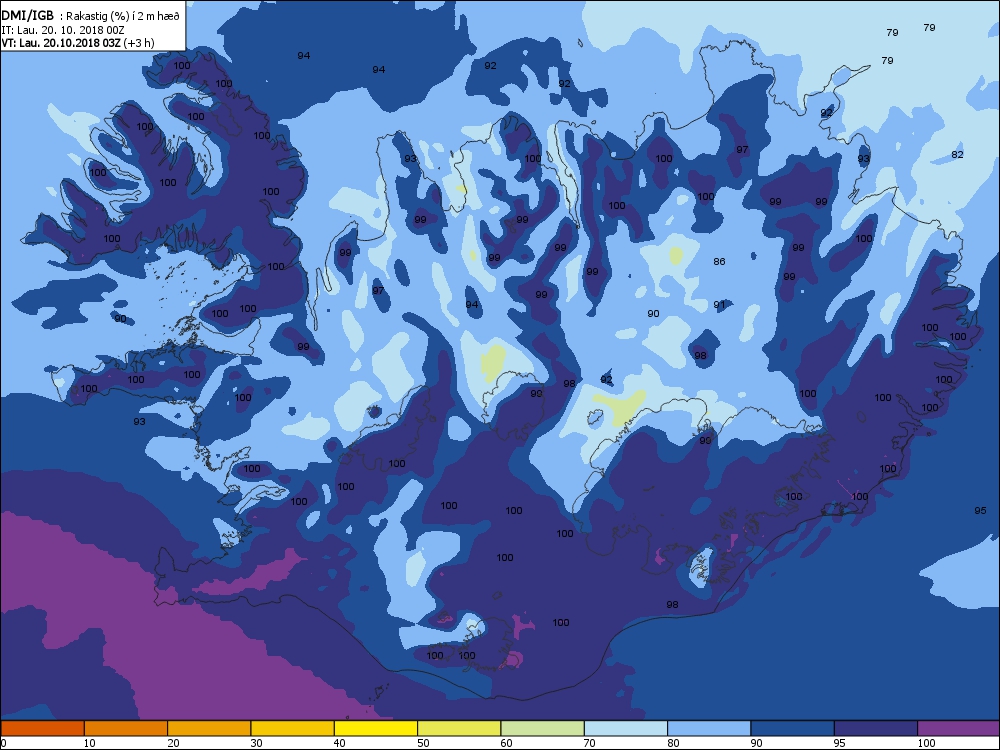Select the medium blue 90–95 legend swatch
This screenshot has height=750, width=1000.
(x=793, y=728)
